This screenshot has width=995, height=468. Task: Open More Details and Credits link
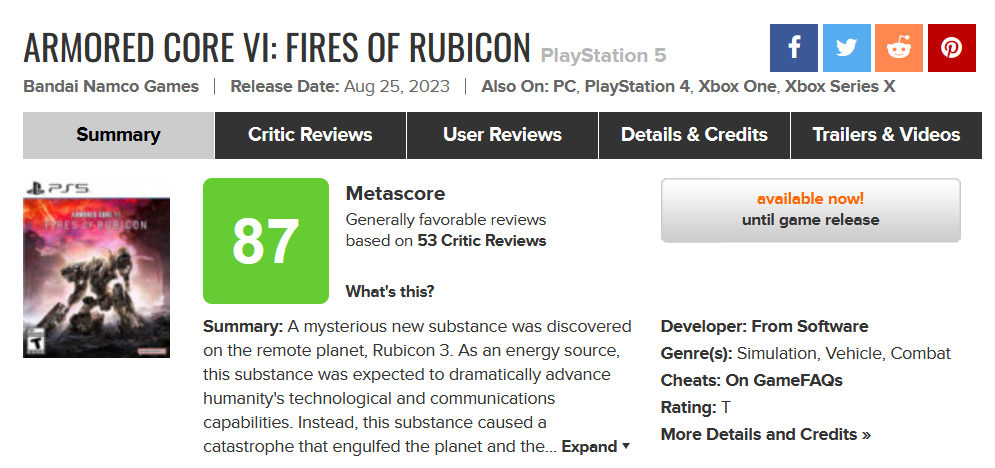[x=766, y=434]
